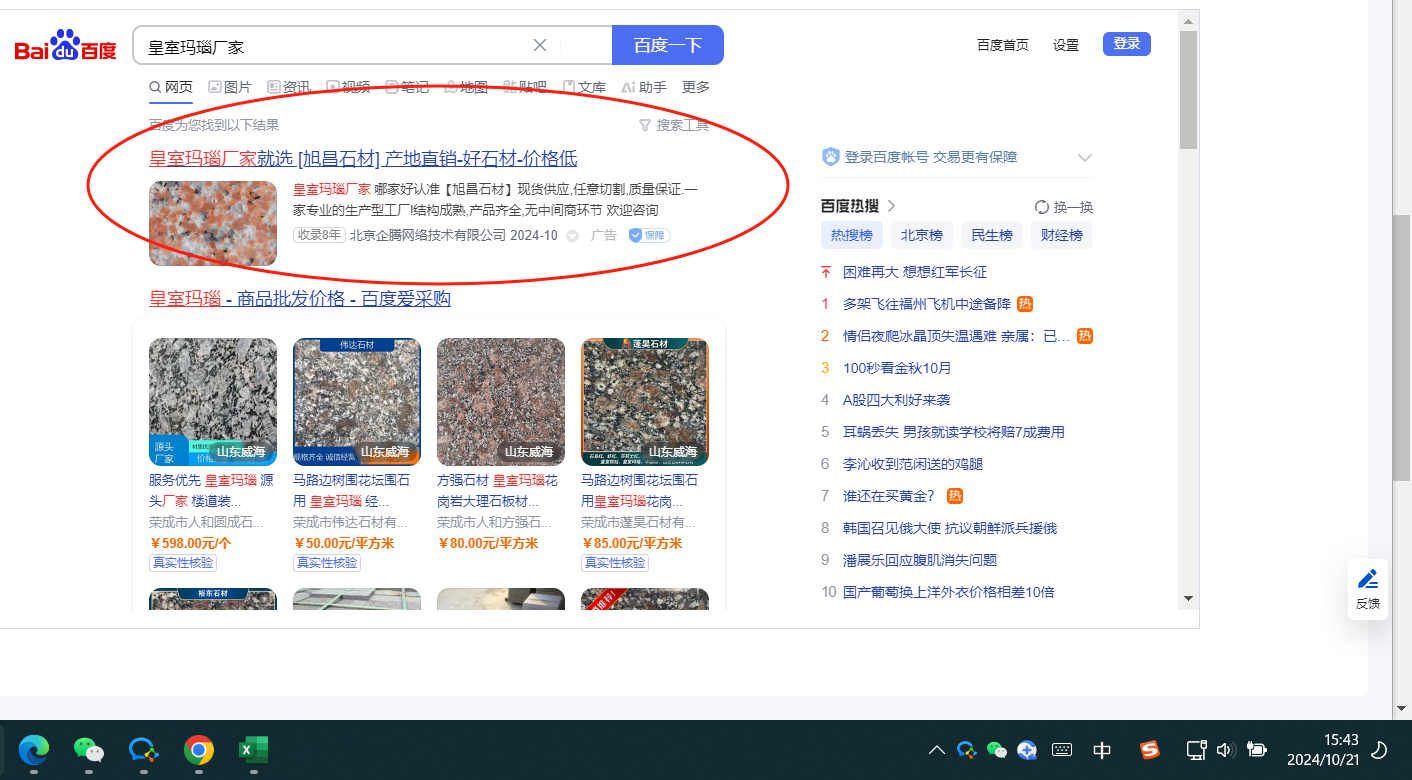1412x780 pixels.
Task: Open the Ai 助手 tab
Action: [644, 87]
